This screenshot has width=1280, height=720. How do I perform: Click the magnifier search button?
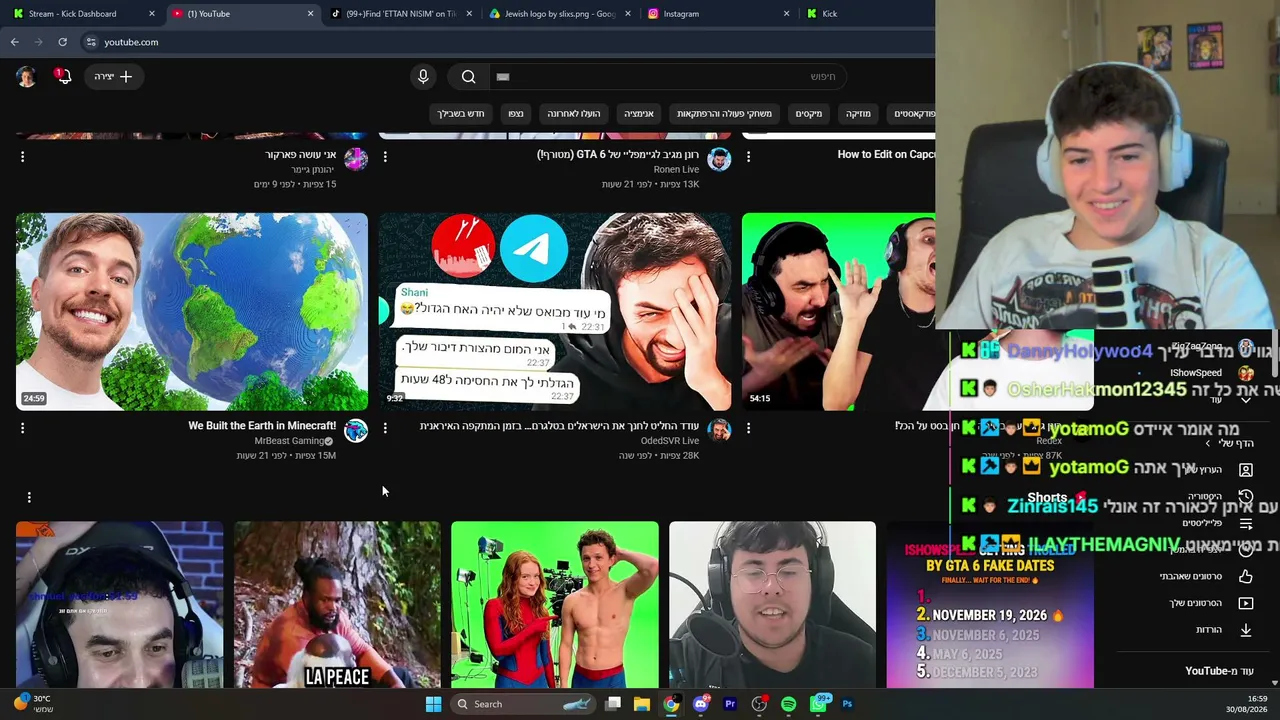468,76
